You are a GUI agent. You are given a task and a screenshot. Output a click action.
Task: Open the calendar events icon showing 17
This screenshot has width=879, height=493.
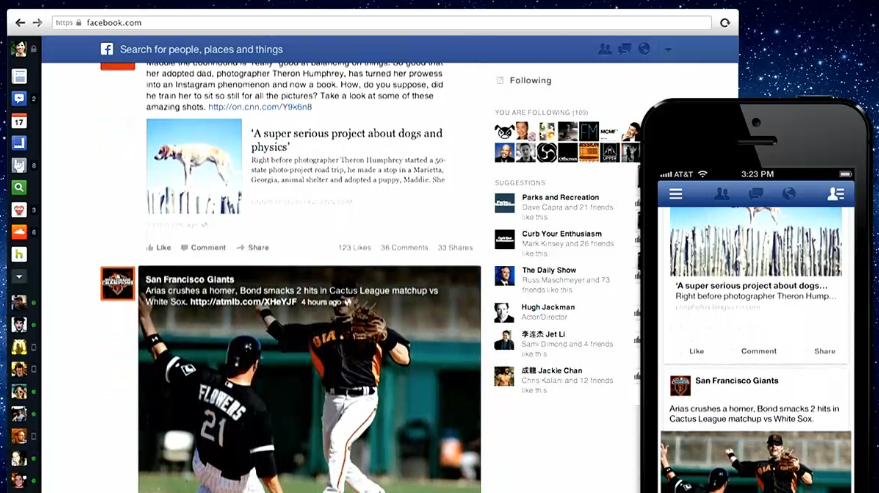pos(19,121)
